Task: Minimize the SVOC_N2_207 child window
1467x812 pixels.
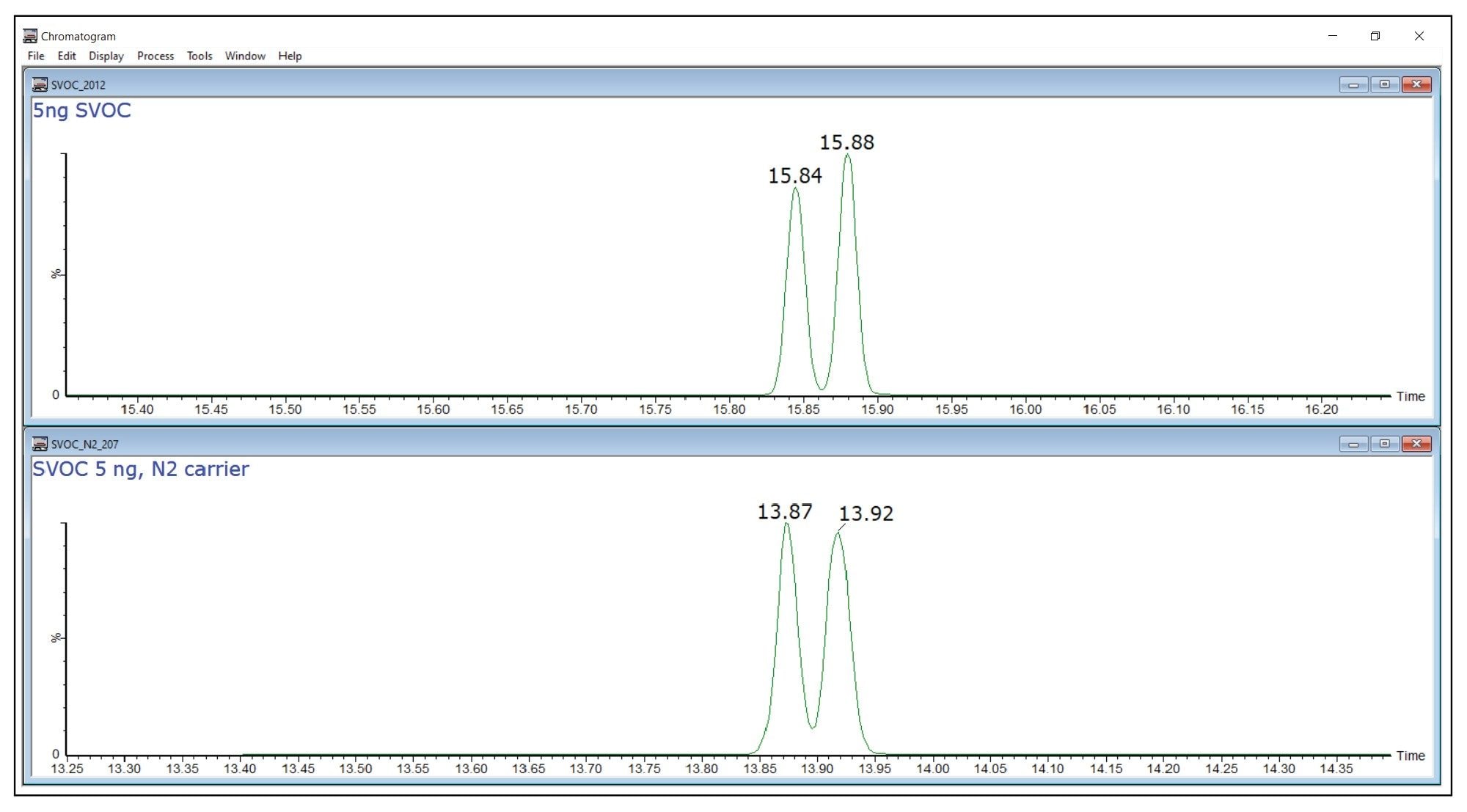Action: click(1353, 445)
